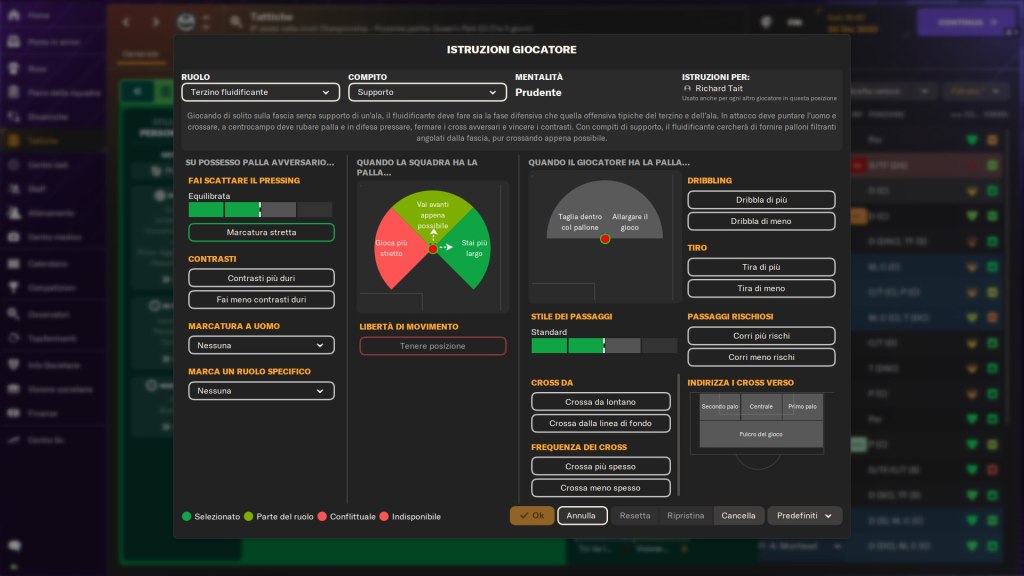Select 'Fulcro del gioco' cross target
Viewport: 1024px width, 576px height.
pos(761,434)
